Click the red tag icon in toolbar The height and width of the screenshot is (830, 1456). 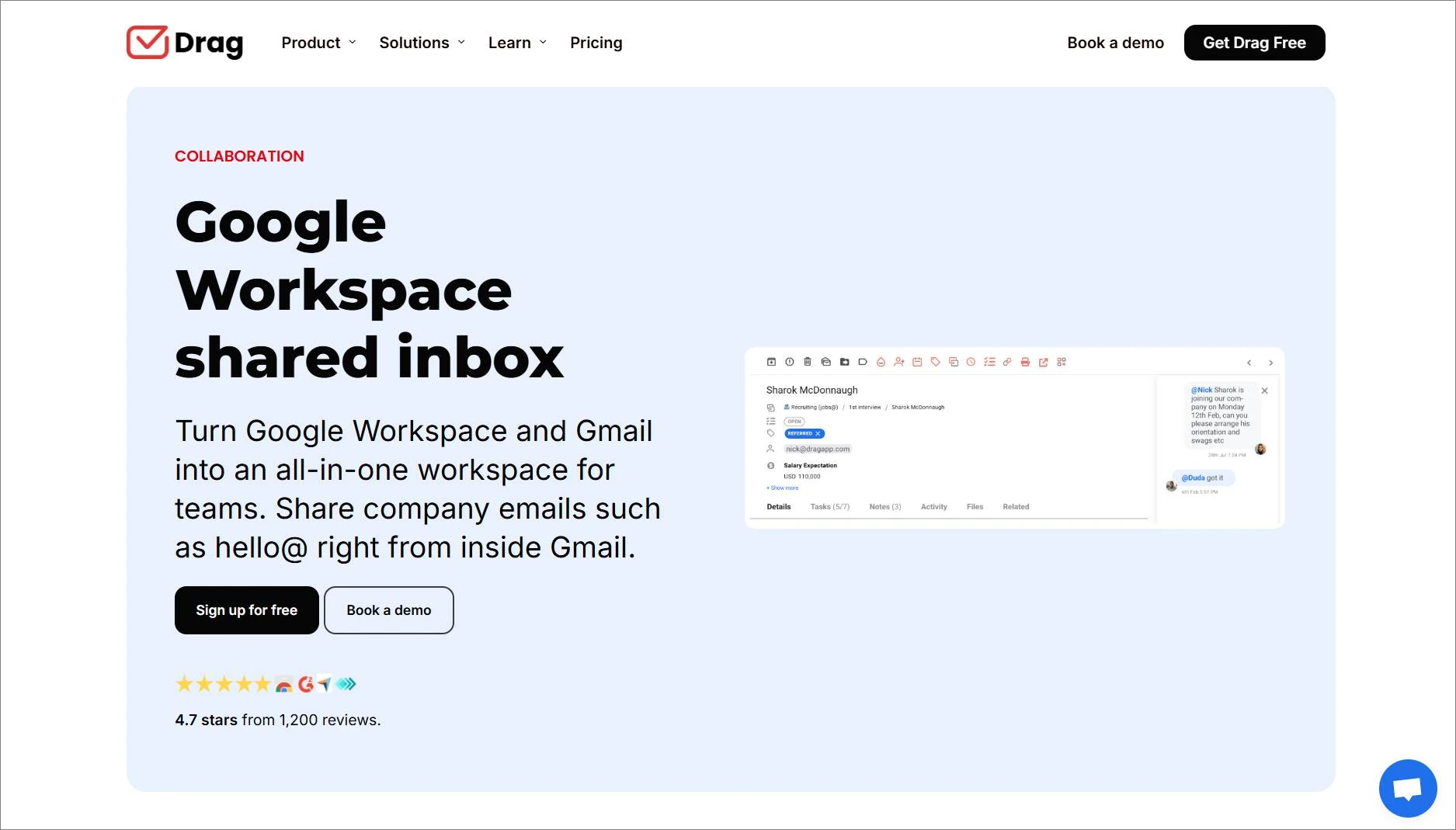(x=936, y=362)
